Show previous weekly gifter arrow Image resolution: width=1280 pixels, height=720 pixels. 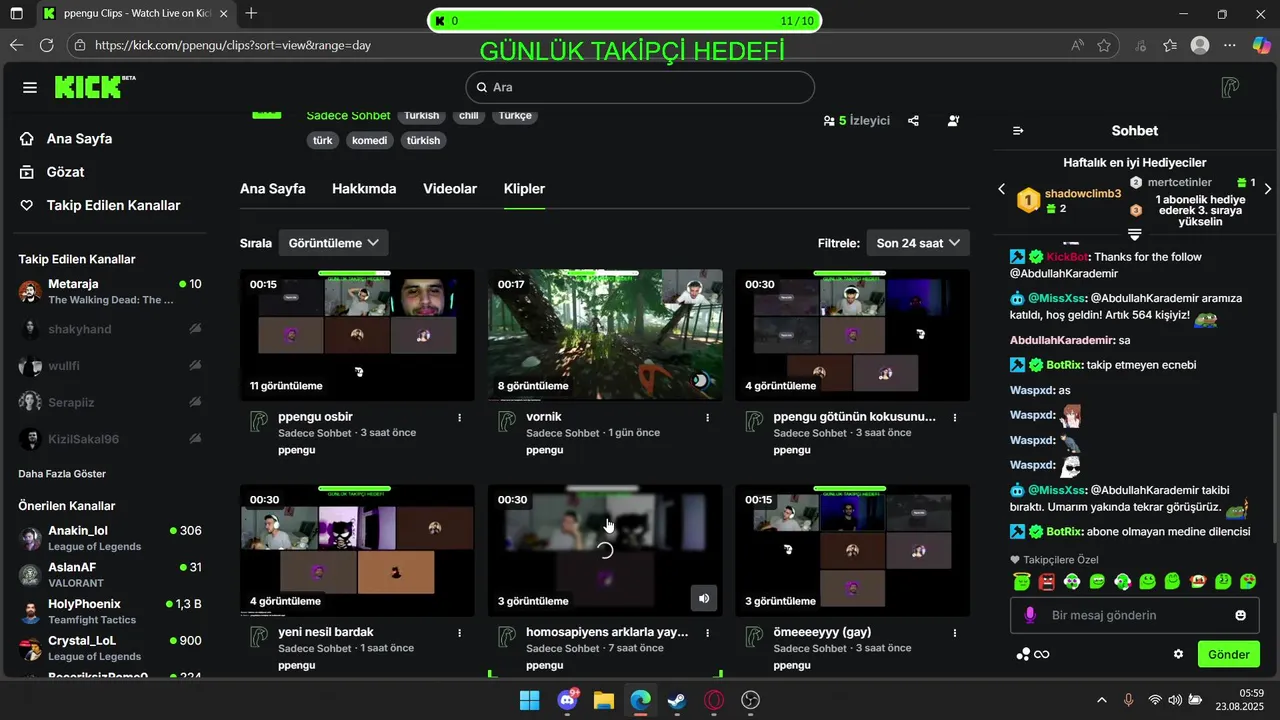pyautogui.click(x=1002, y=189)
